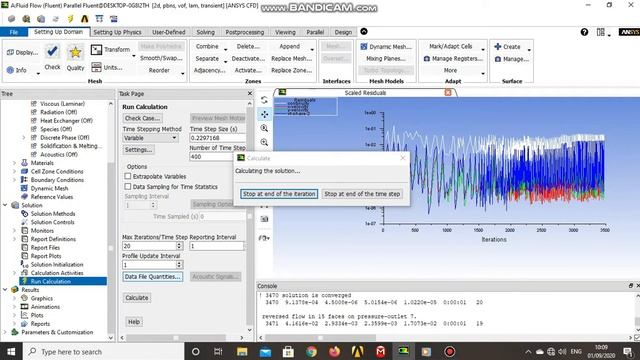640x360 pixels.
Task: Switch to Postprocessing tab
Action: coord(244,32)
